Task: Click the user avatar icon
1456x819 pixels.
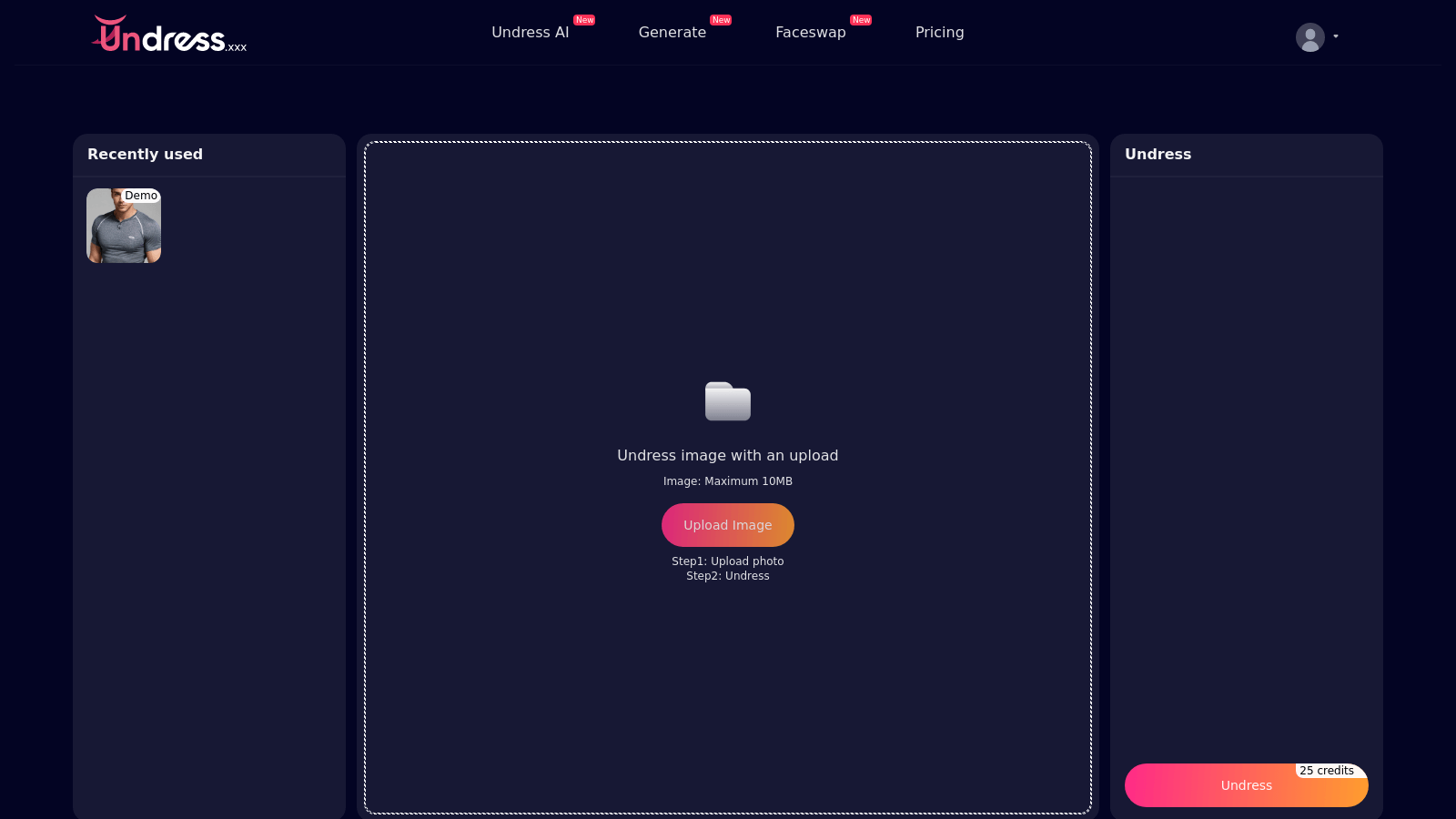Action: pos(1310,37)
